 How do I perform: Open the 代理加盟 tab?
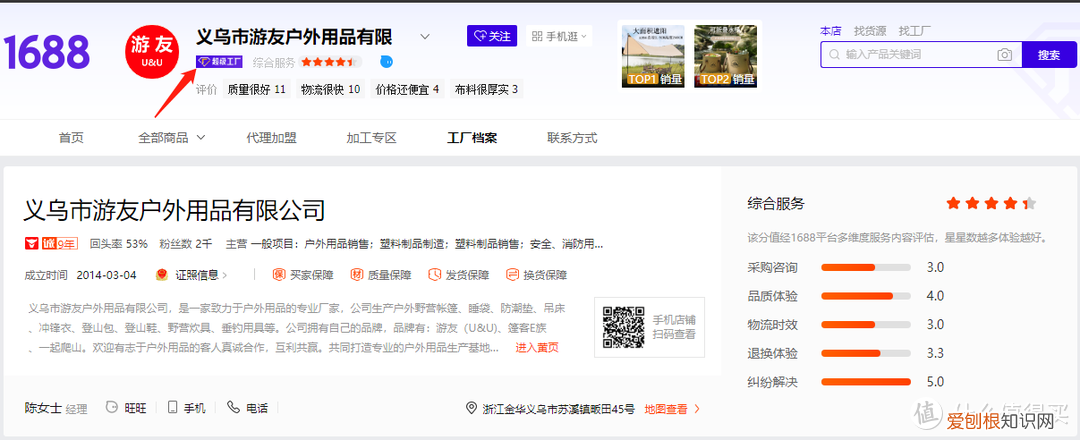[x=271, y=138]
